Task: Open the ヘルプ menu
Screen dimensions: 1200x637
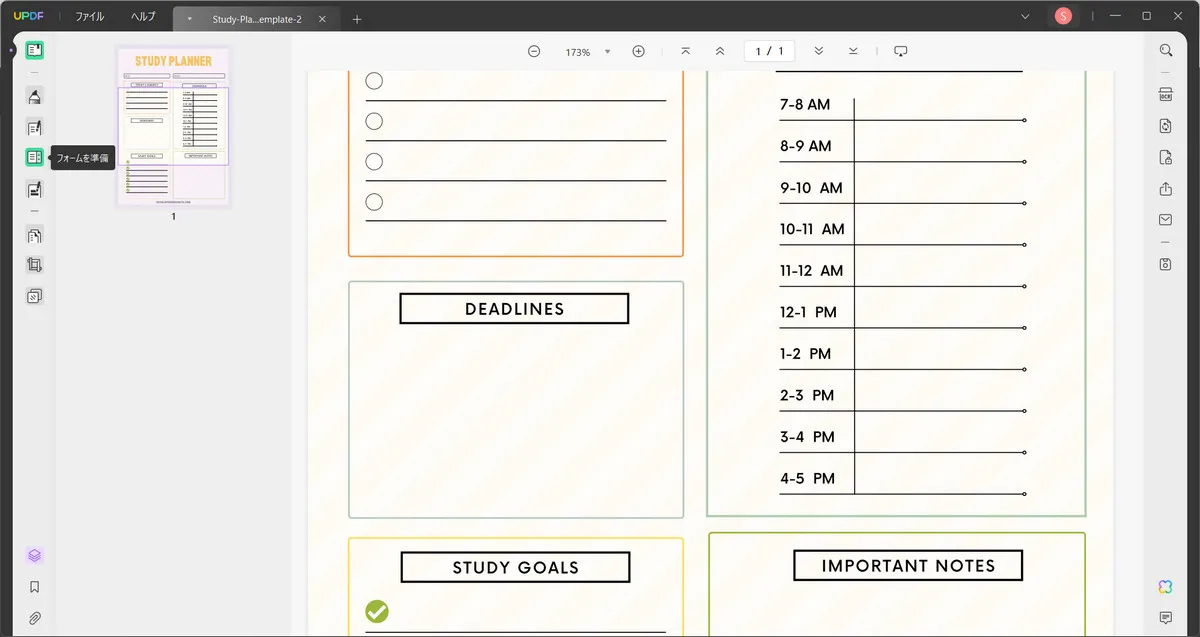Action: point(143,17)
